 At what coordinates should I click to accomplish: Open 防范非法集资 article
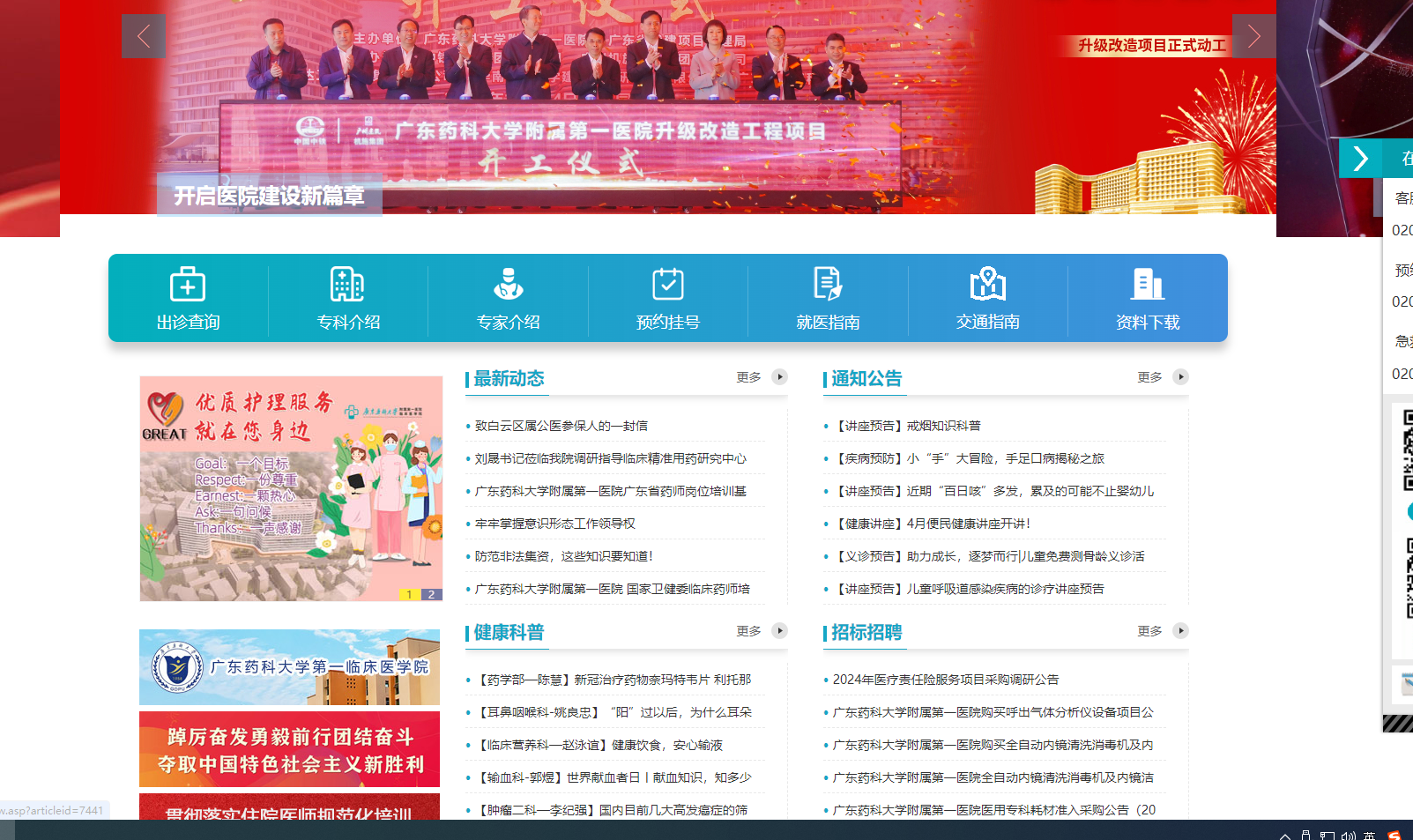tap(564, 556)
